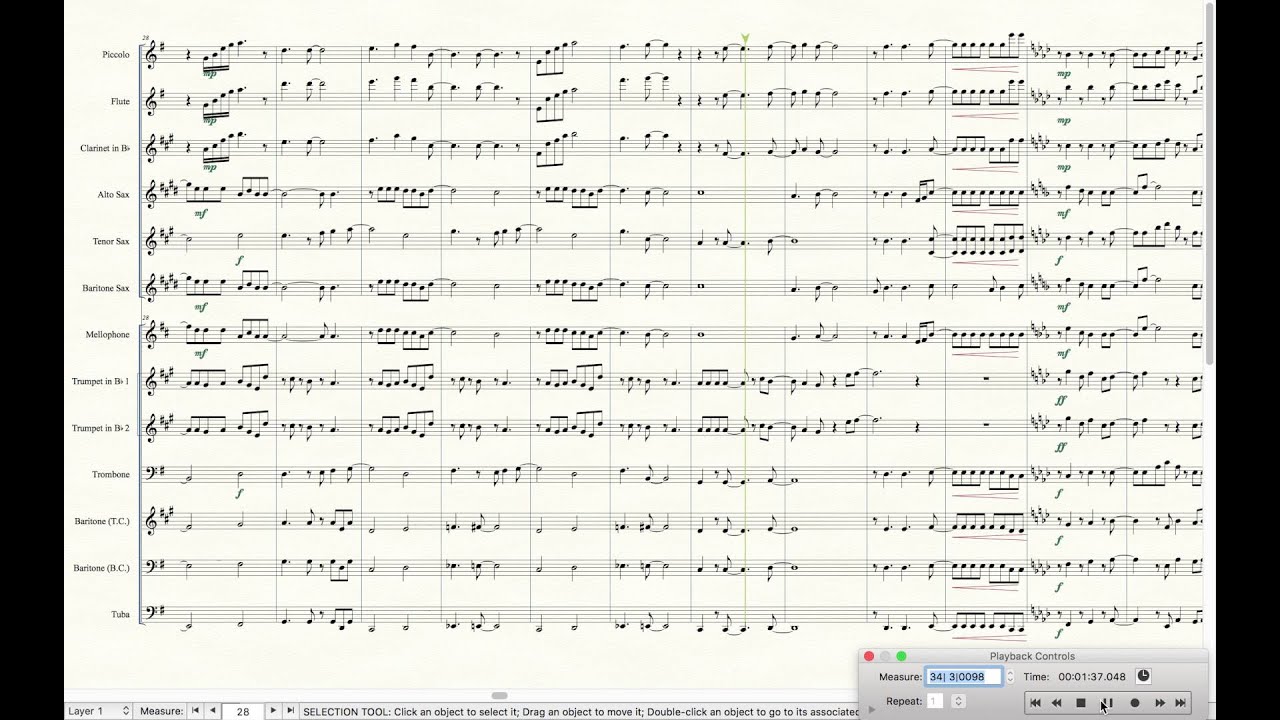Close the Playback Controls window
The image size is (1280, 720).
(869, 656)
